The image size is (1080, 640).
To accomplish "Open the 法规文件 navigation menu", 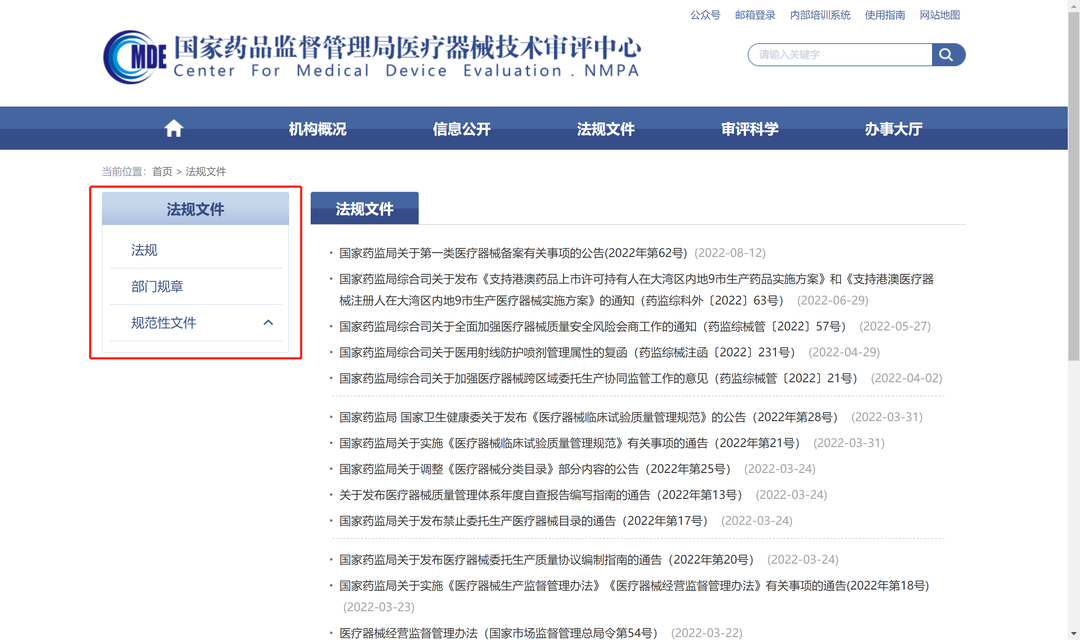I will 605,129.
